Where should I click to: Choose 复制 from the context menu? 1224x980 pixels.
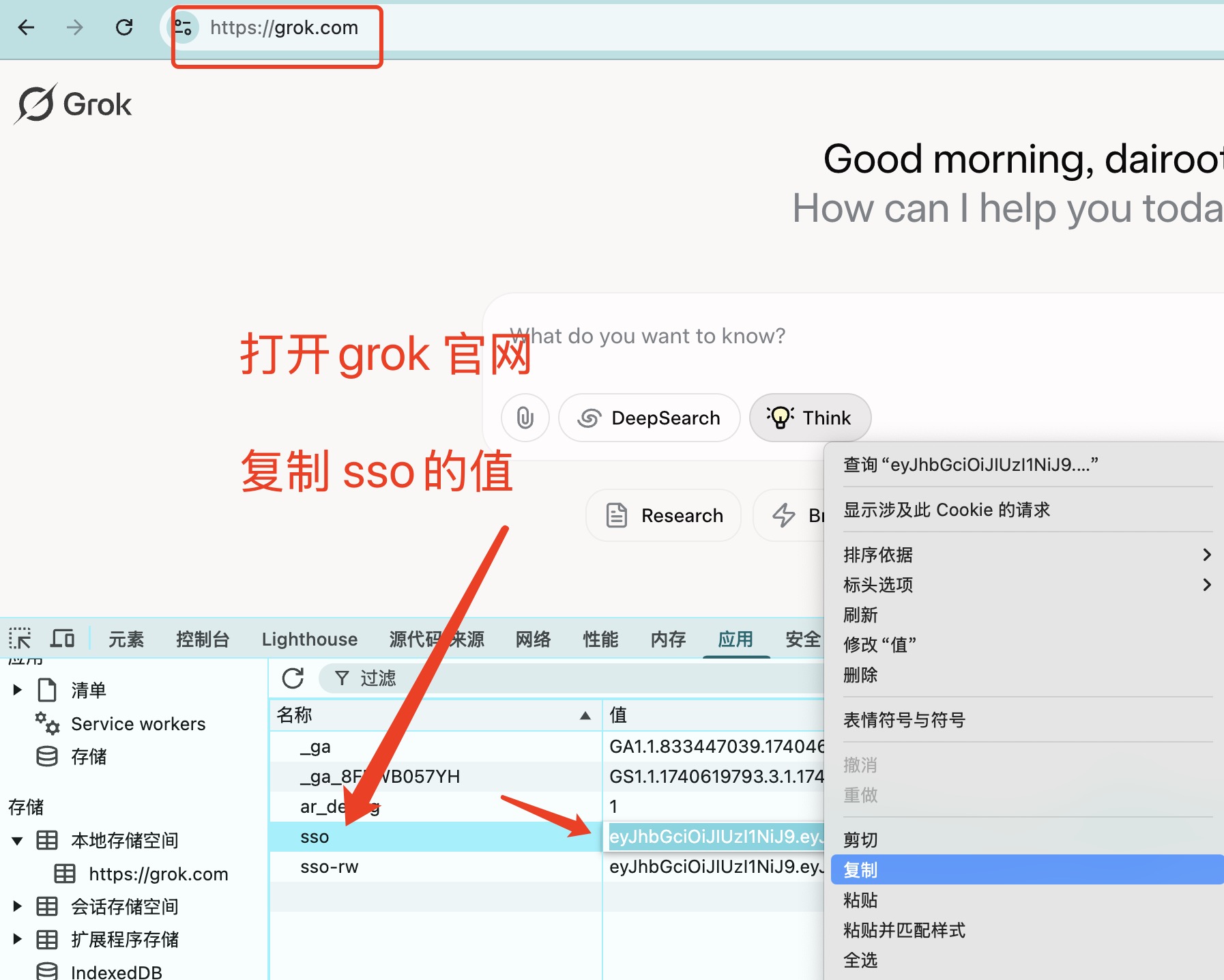pos(861,870)
